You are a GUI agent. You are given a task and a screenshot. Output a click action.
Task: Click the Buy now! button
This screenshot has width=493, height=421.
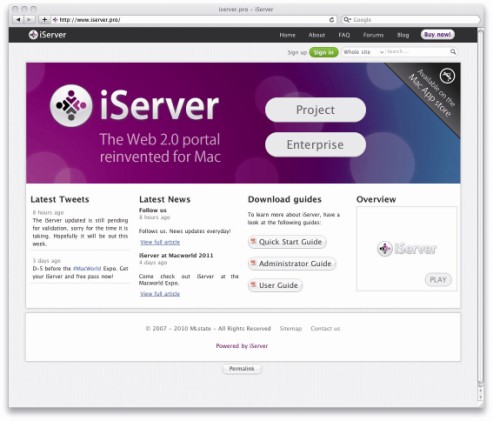(x=437, y=35)
